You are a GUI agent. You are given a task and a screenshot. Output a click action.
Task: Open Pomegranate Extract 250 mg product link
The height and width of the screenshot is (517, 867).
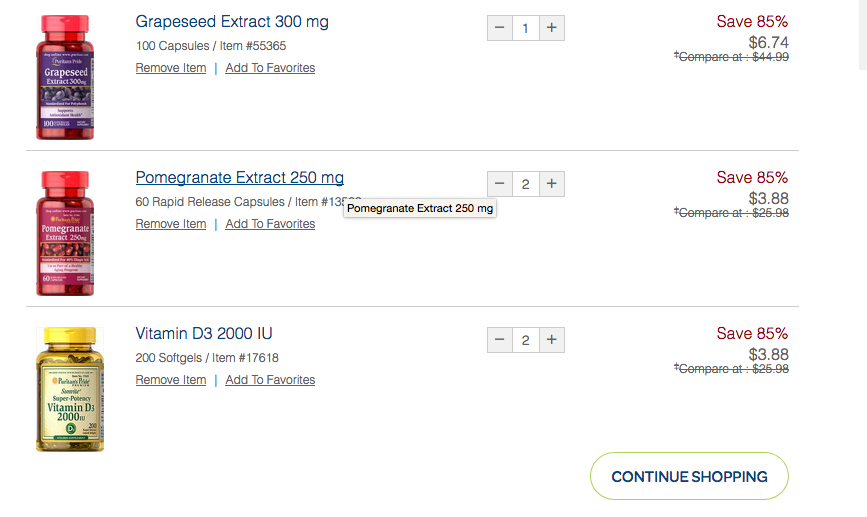(x=239, y=178)
